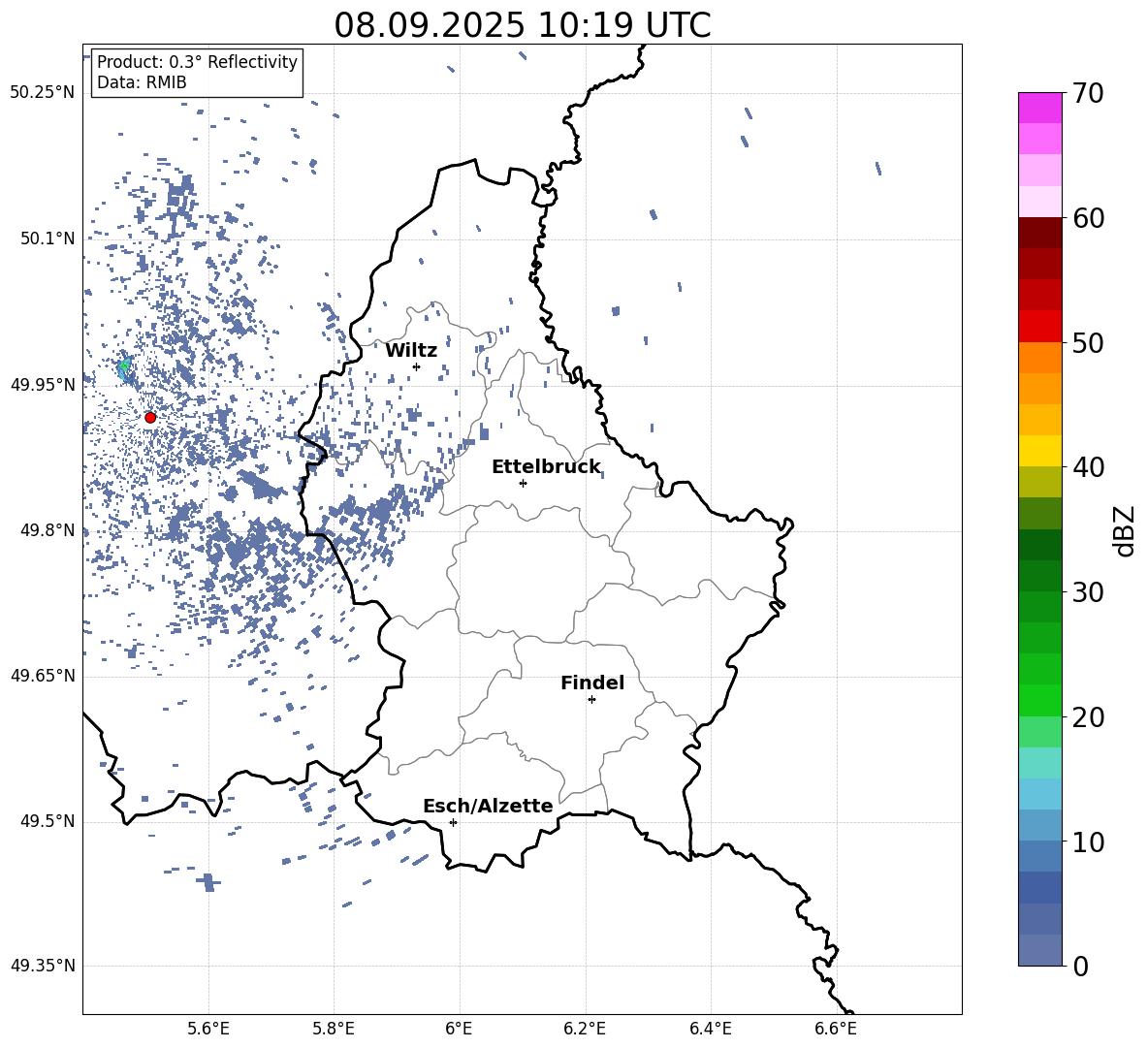This screenshot has width=1148, height=1048.
Task: Click the colorbar tick label 40
Action: [1088, 467]
